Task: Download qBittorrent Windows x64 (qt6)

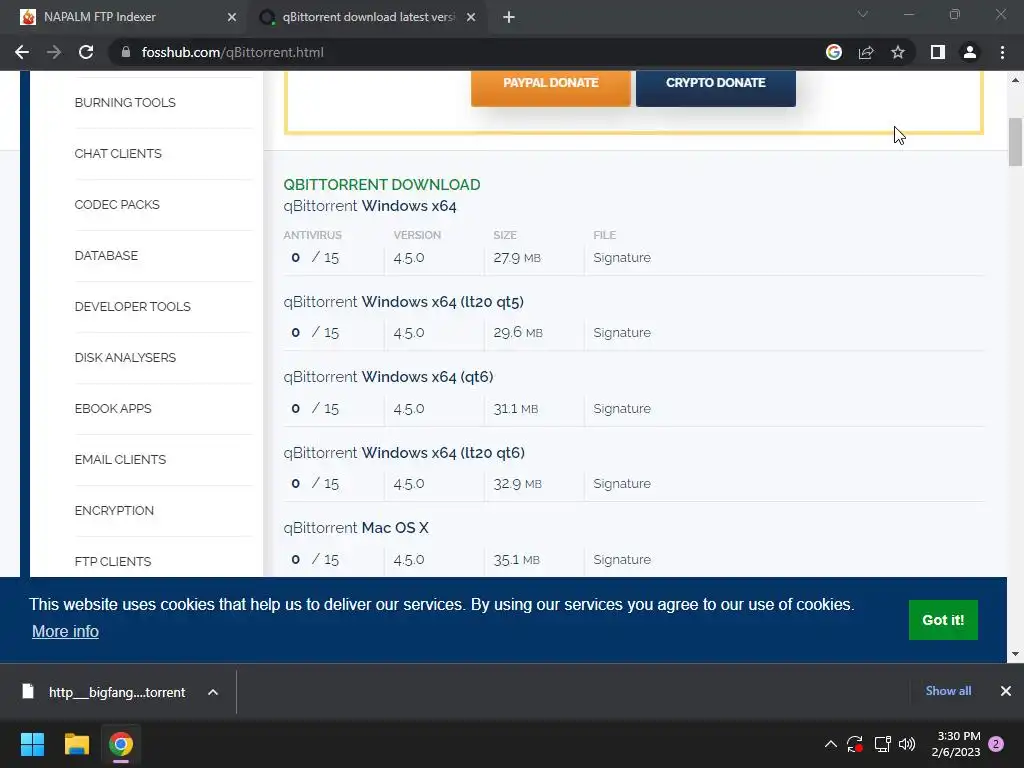Action: pos(388,377)
